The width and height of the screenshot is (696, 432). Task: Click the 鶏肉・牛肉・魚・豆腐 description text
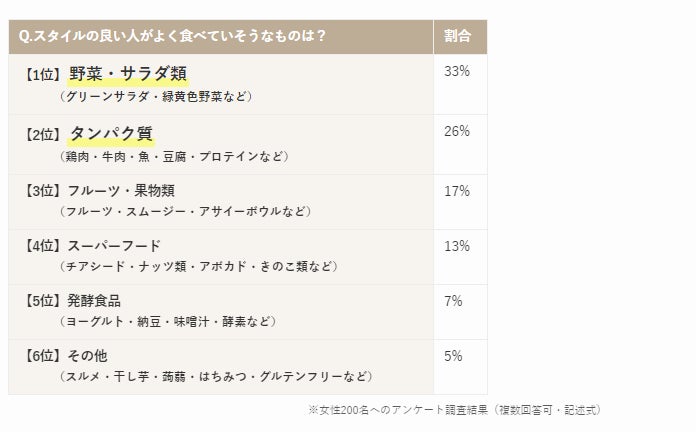click(x=126, y=157)
